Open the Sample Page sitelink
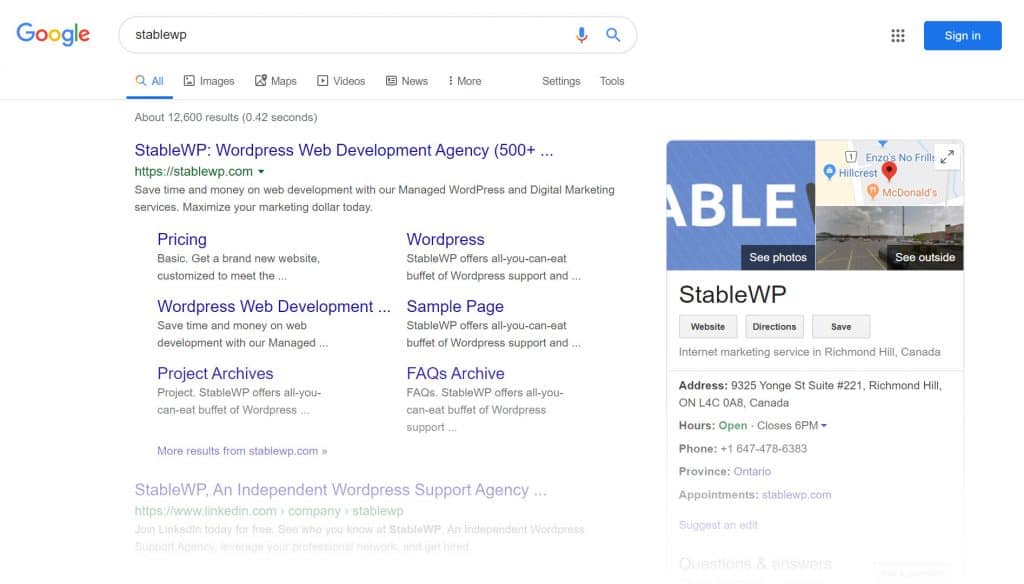The width and height of the screenshot is (1024, 584). coord(455,306)
